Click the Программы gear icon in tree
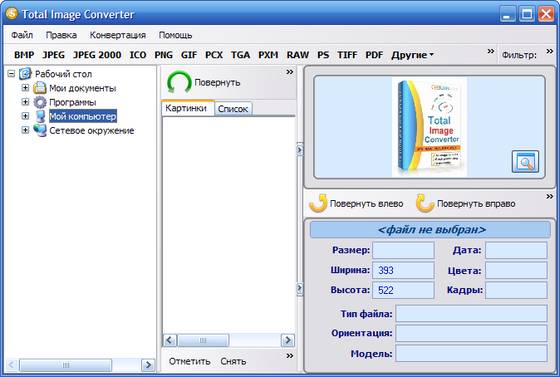The height and width of the screenshot is (377, 560). point(40,102)
